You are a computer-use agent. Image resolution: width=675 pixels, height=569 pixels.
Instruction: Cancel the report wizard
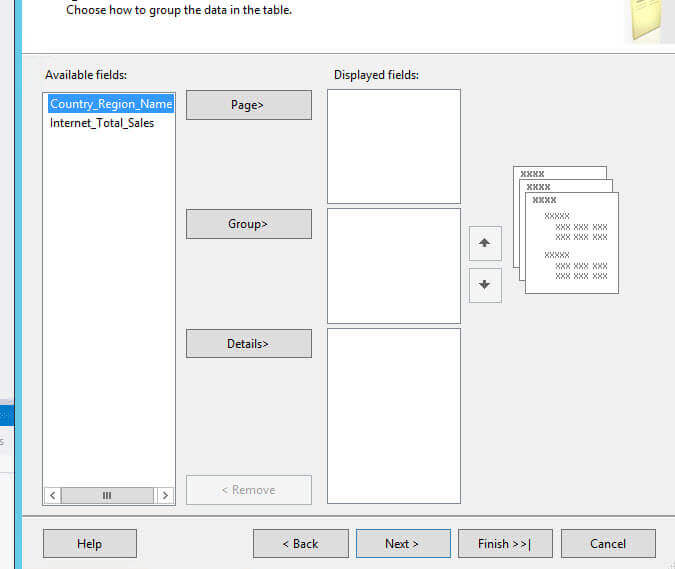pos(608,544)
